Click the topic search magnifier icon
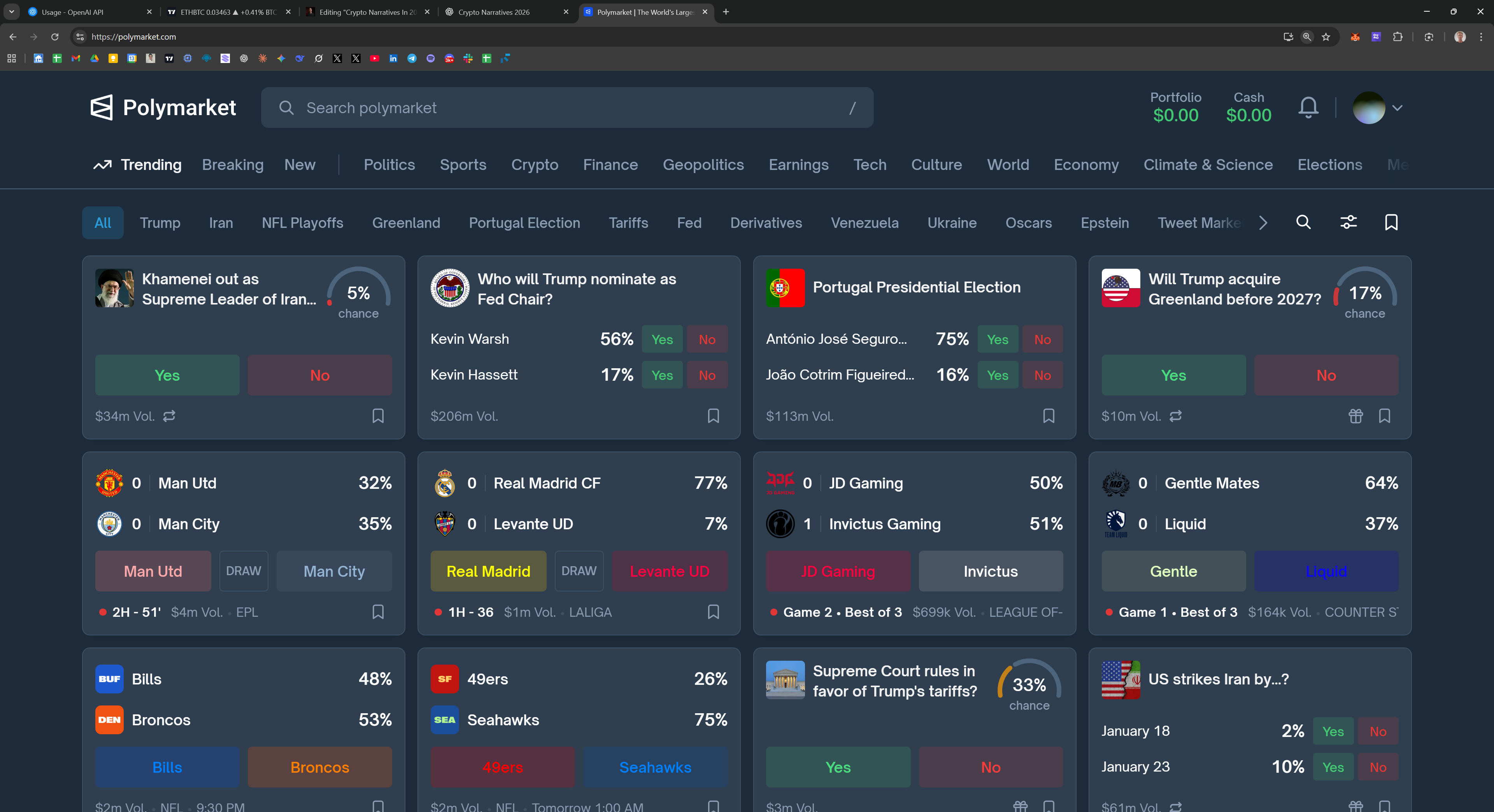The width and height of the screenshot is (1494, 812). 1303,222
